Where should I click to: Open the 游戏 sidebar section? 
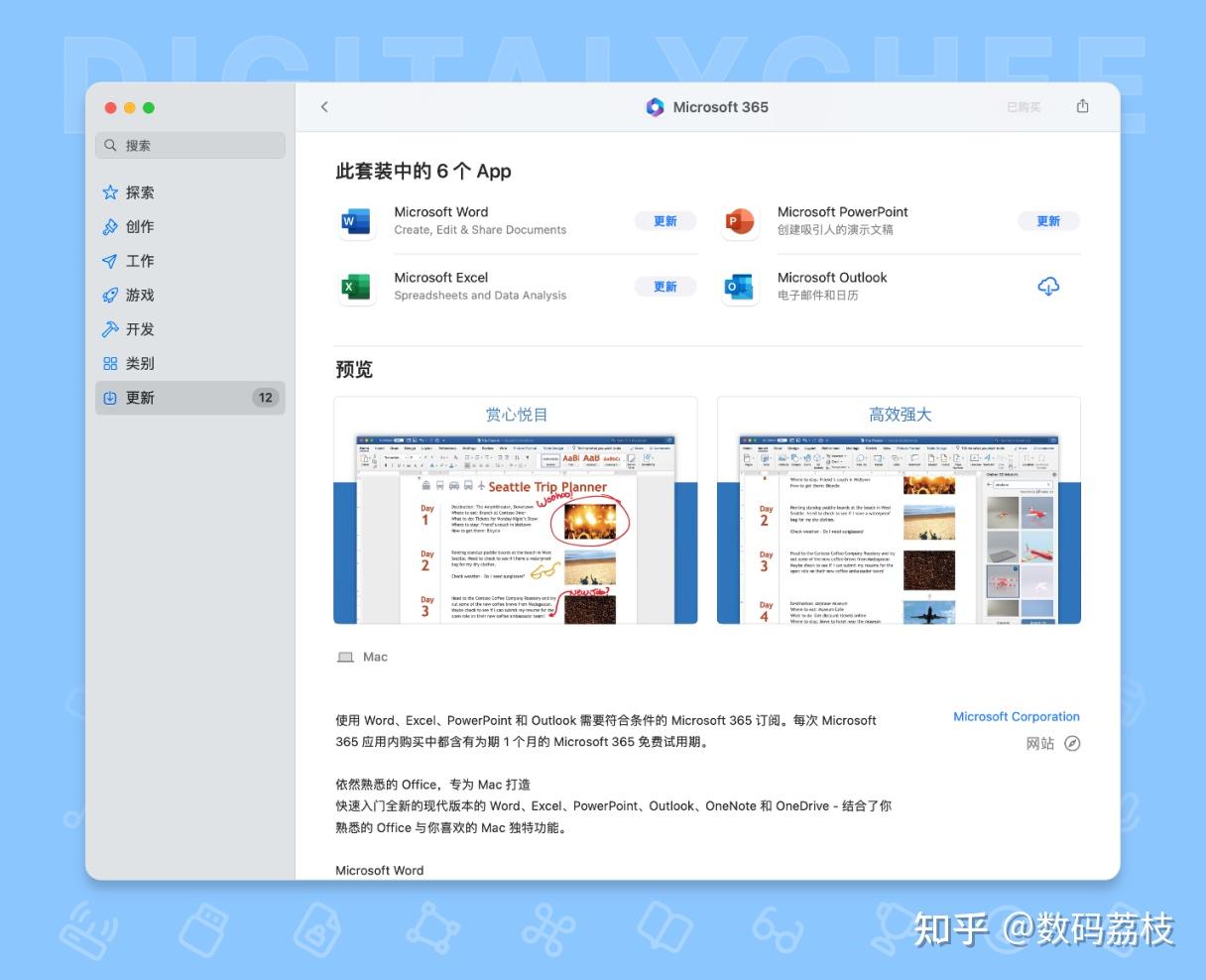190,295
